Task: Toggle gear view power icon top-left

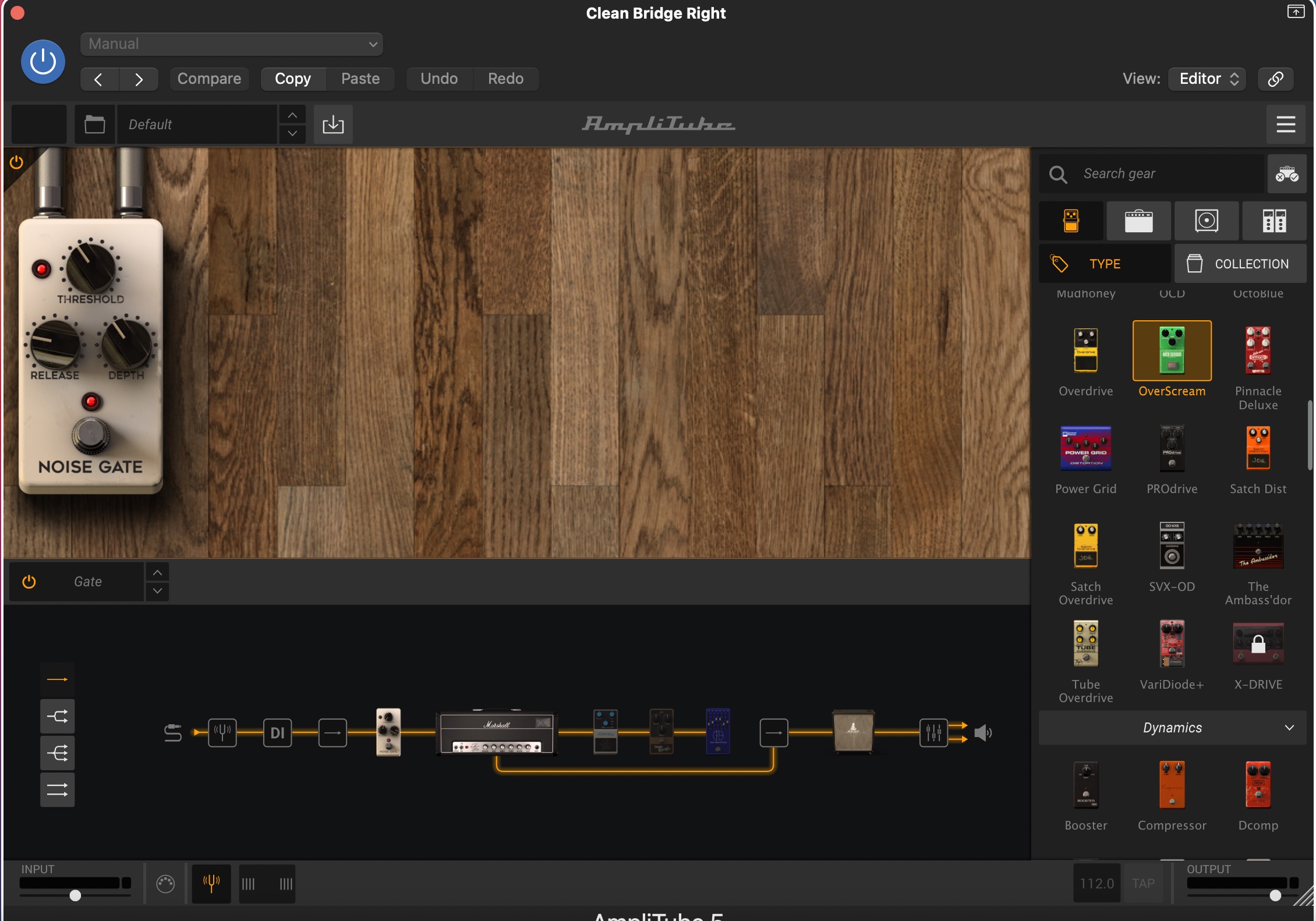Action: pos(16,162)
